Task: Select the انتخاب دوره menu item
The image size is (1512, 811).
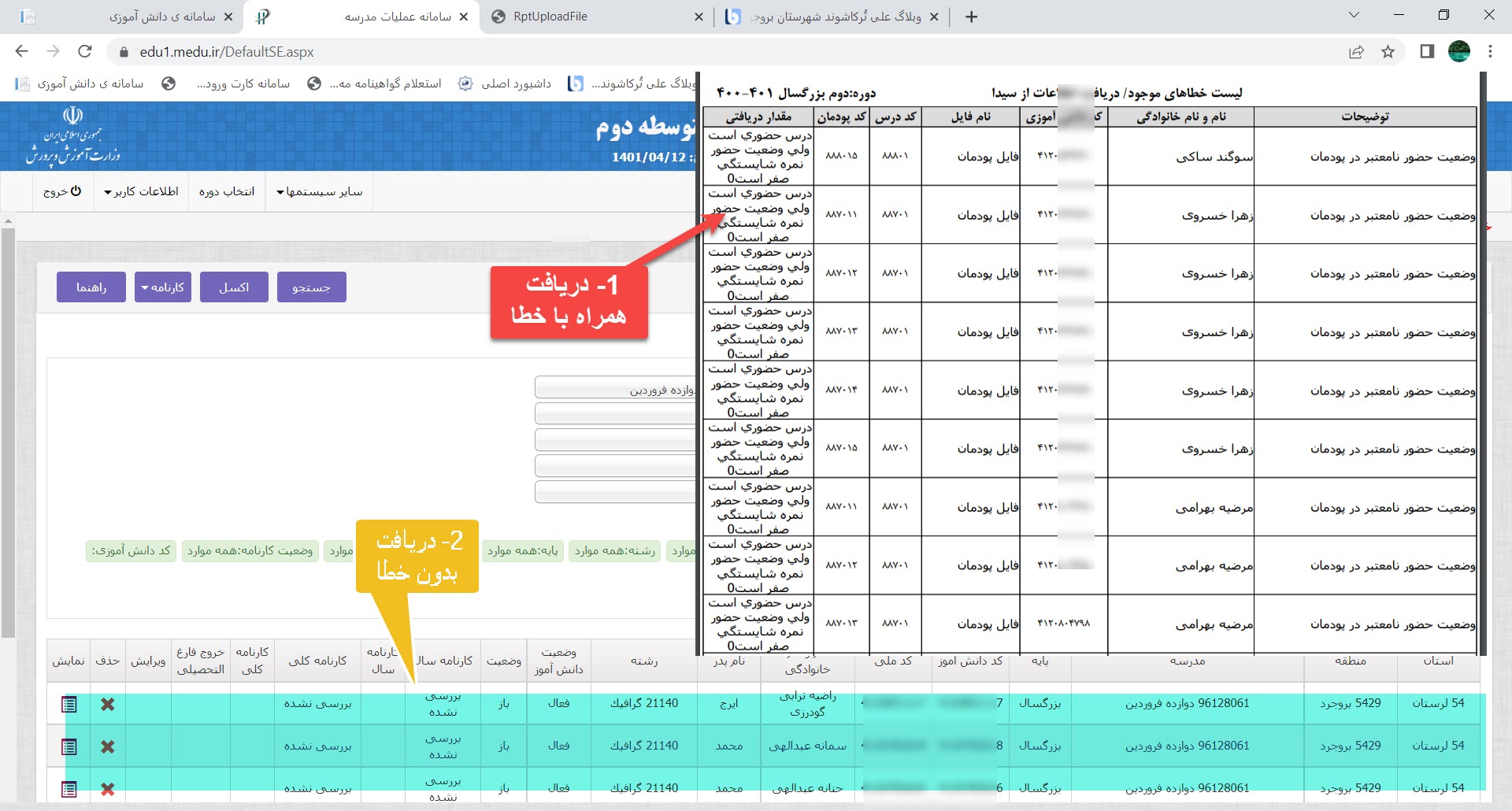Action: (x=227, y=192)
